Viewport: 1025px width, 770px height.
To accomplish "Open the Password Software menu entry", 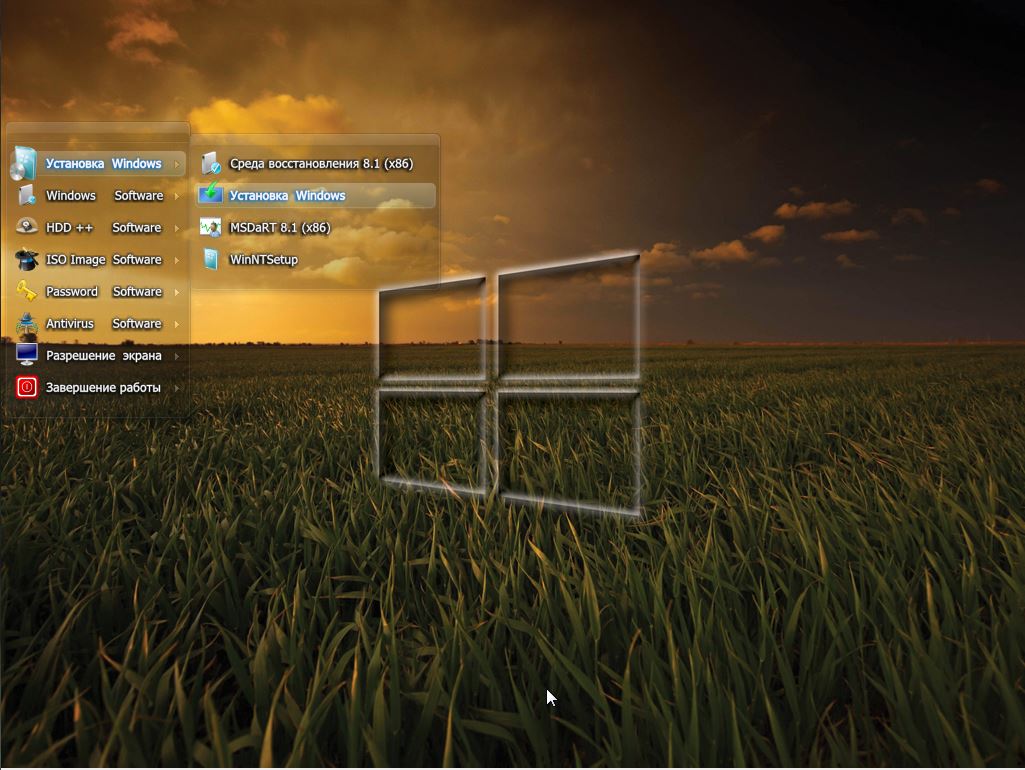I will (98, 292).
